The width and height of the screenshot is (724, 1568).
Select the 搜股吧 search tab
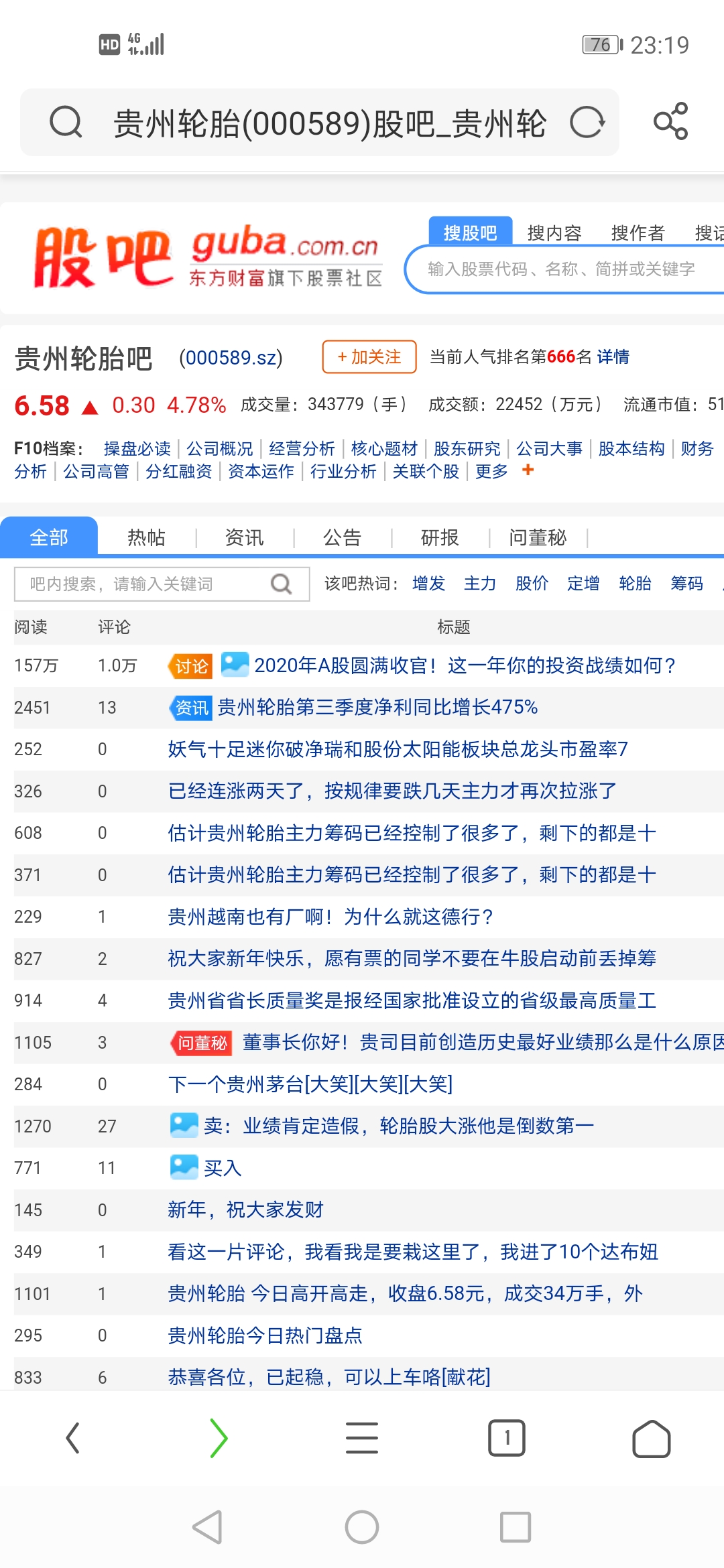471,233
